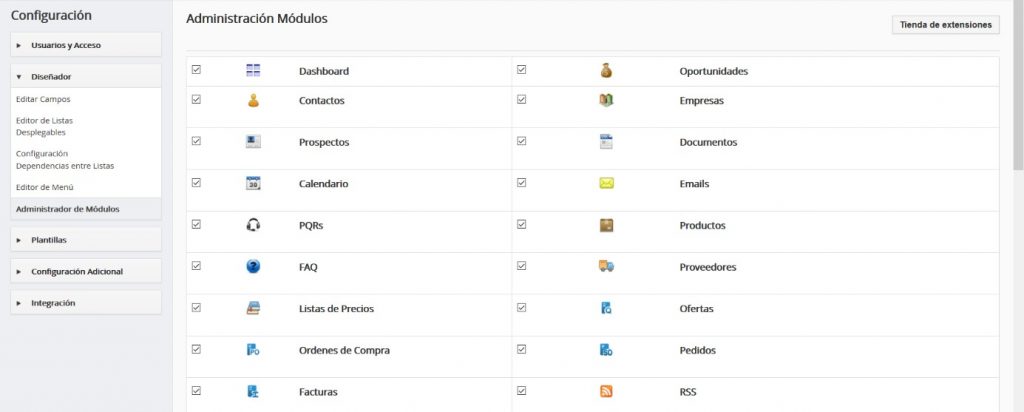Toggle the Productos module checkbox
This screenshot has width=1024, height=412.
tap(522, 224)
